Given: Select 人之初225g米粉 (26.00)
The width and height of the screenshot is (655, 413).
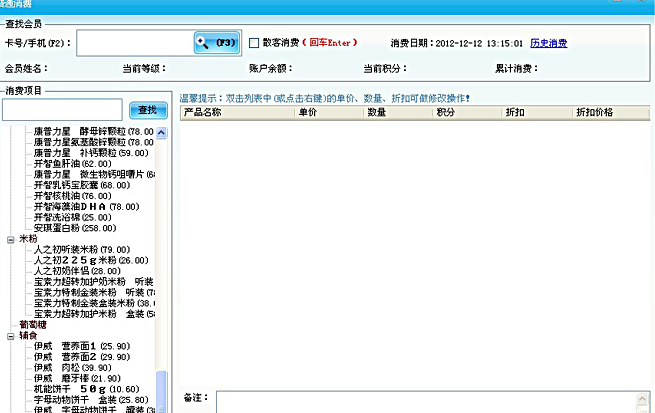Looking at the screenshot, I should tap(91, 261).
